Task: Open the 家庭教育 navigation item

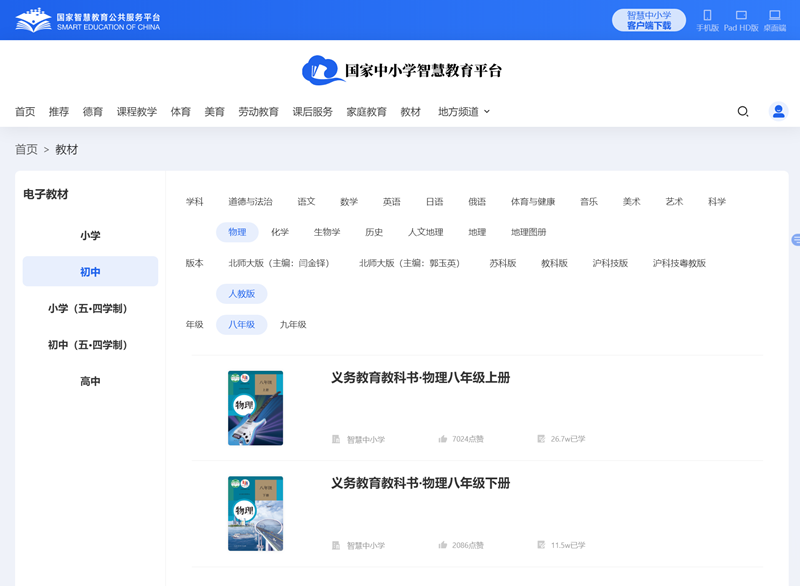Action: click(x=366, y=112)
